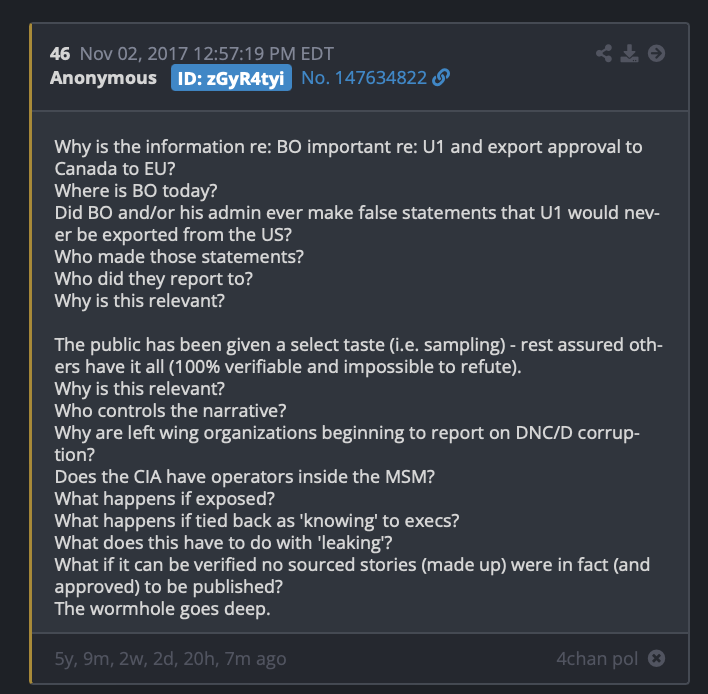Open the post via the right-arrow circle icon
708x694 pixels.
[656, 53]
